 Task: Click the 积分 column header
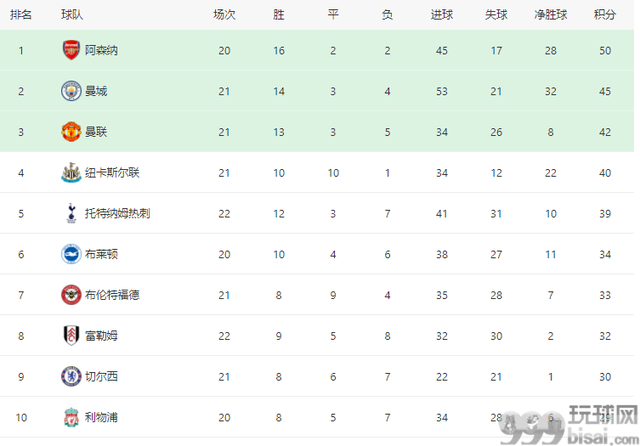point(605,15)
